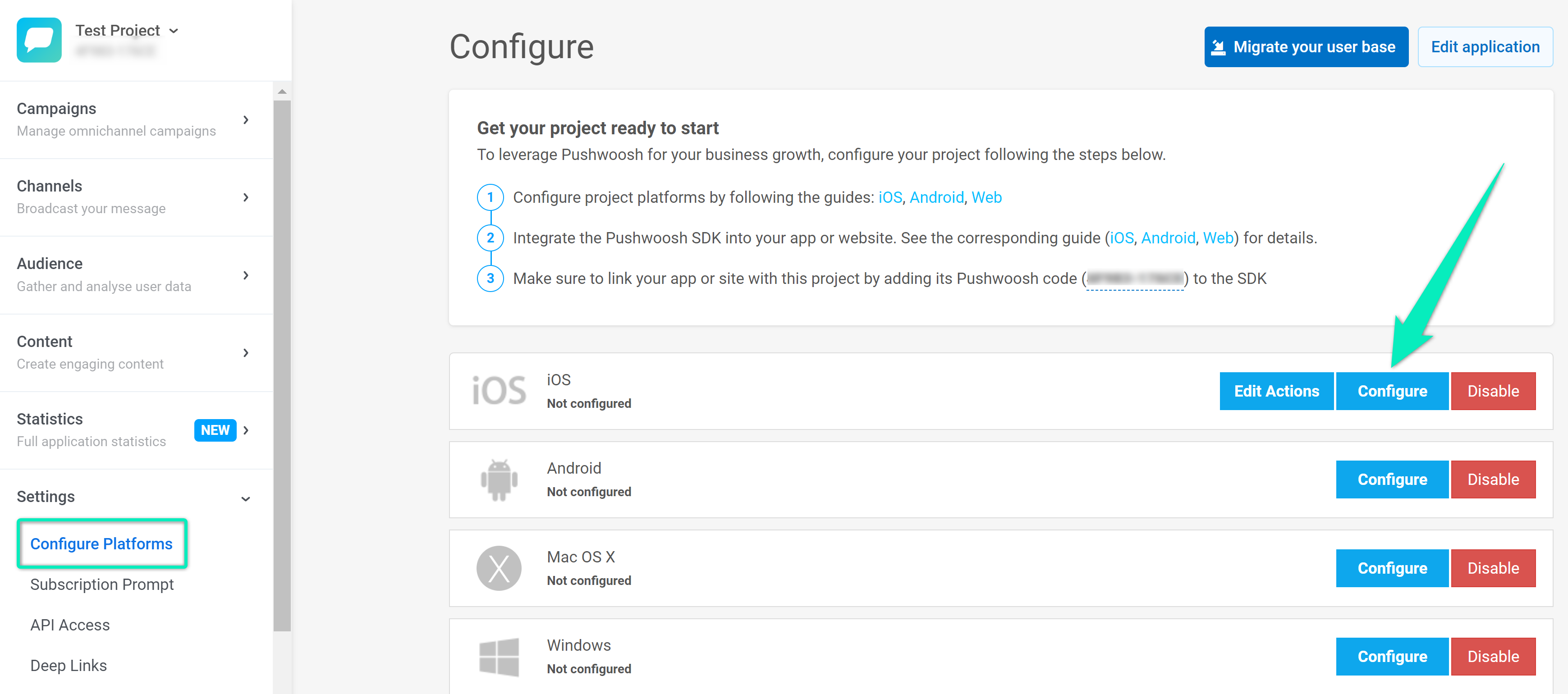This screenshot has width=1568, height=694.
Task: Expand the Campaigns menu section
Action: click(245, 120)
